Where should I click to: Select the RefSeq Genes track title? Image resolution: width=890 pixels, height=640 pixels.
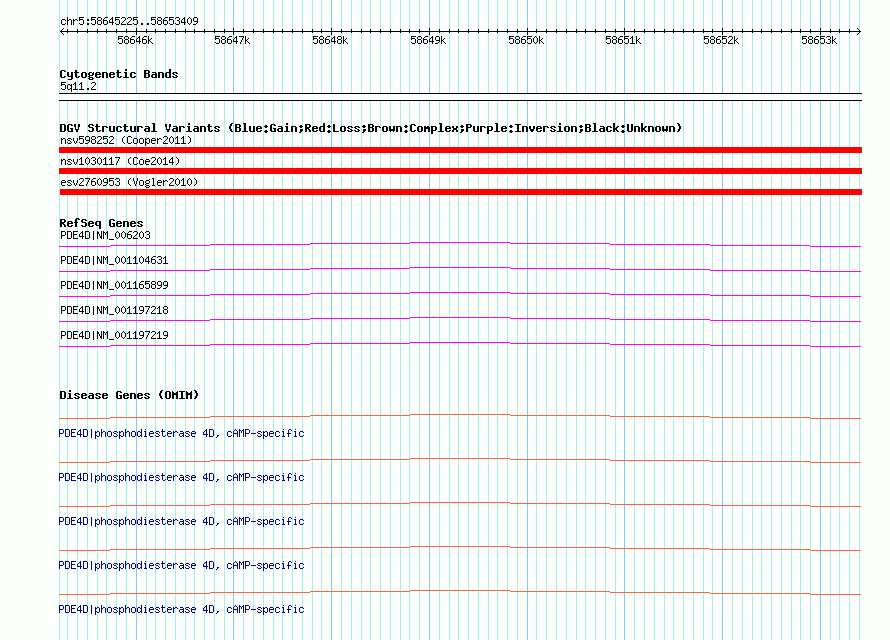coord(101,223)
